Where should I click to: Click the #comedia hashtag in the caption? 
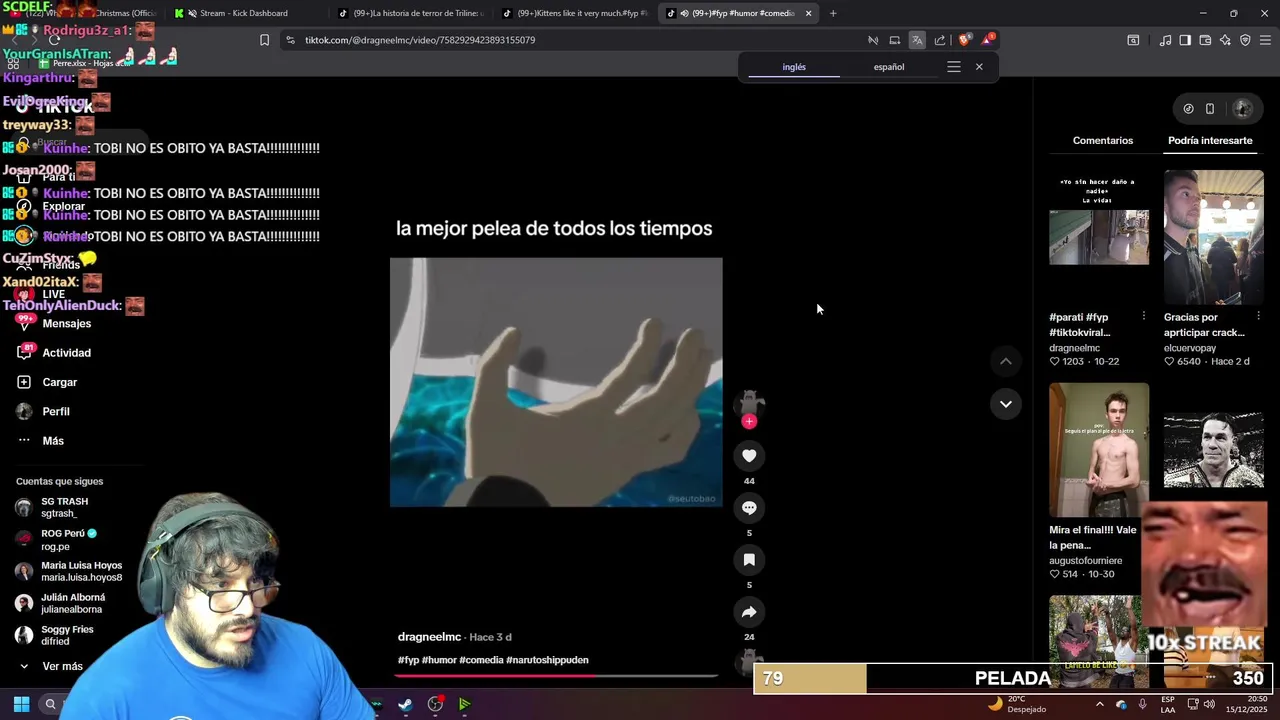click(481, 660)
